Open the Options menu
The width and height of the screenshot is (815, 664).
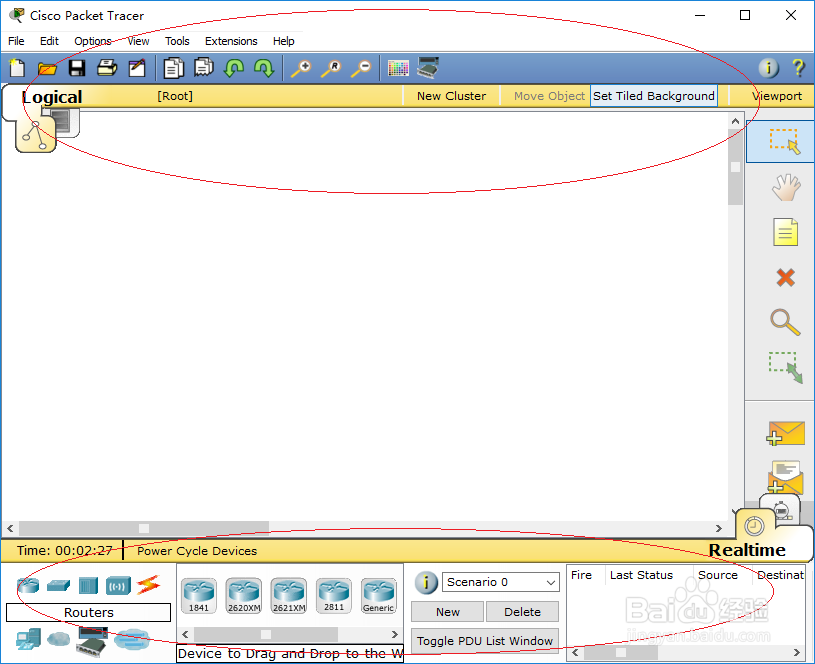tap(93, 41)
